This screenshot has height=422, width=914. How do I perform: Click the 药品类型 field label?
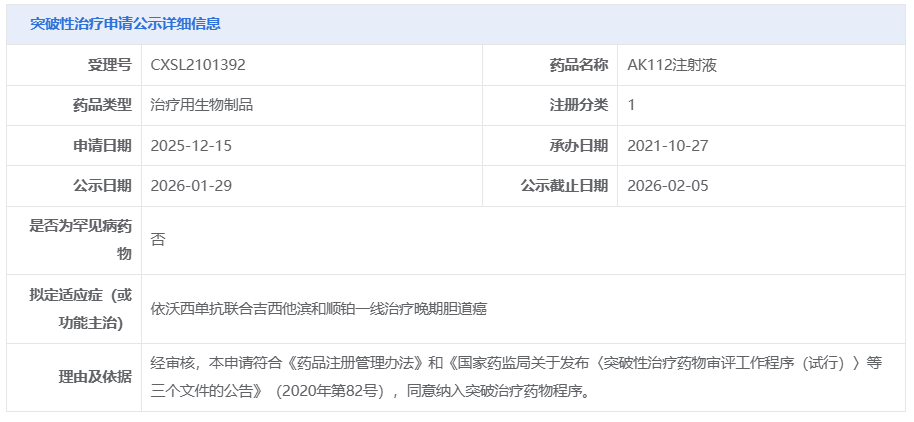tap(102, 105)
